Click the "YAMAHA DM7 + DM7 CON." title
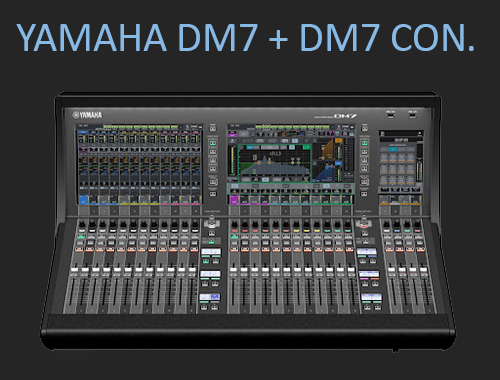This screenshot has width=500, height=380. tap(246, 37)
